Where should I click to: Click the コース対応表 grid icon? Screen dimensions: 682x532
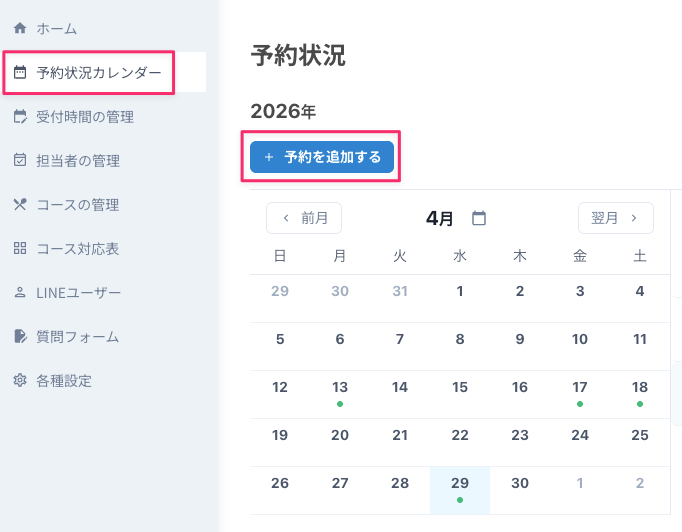coord(20,248)
